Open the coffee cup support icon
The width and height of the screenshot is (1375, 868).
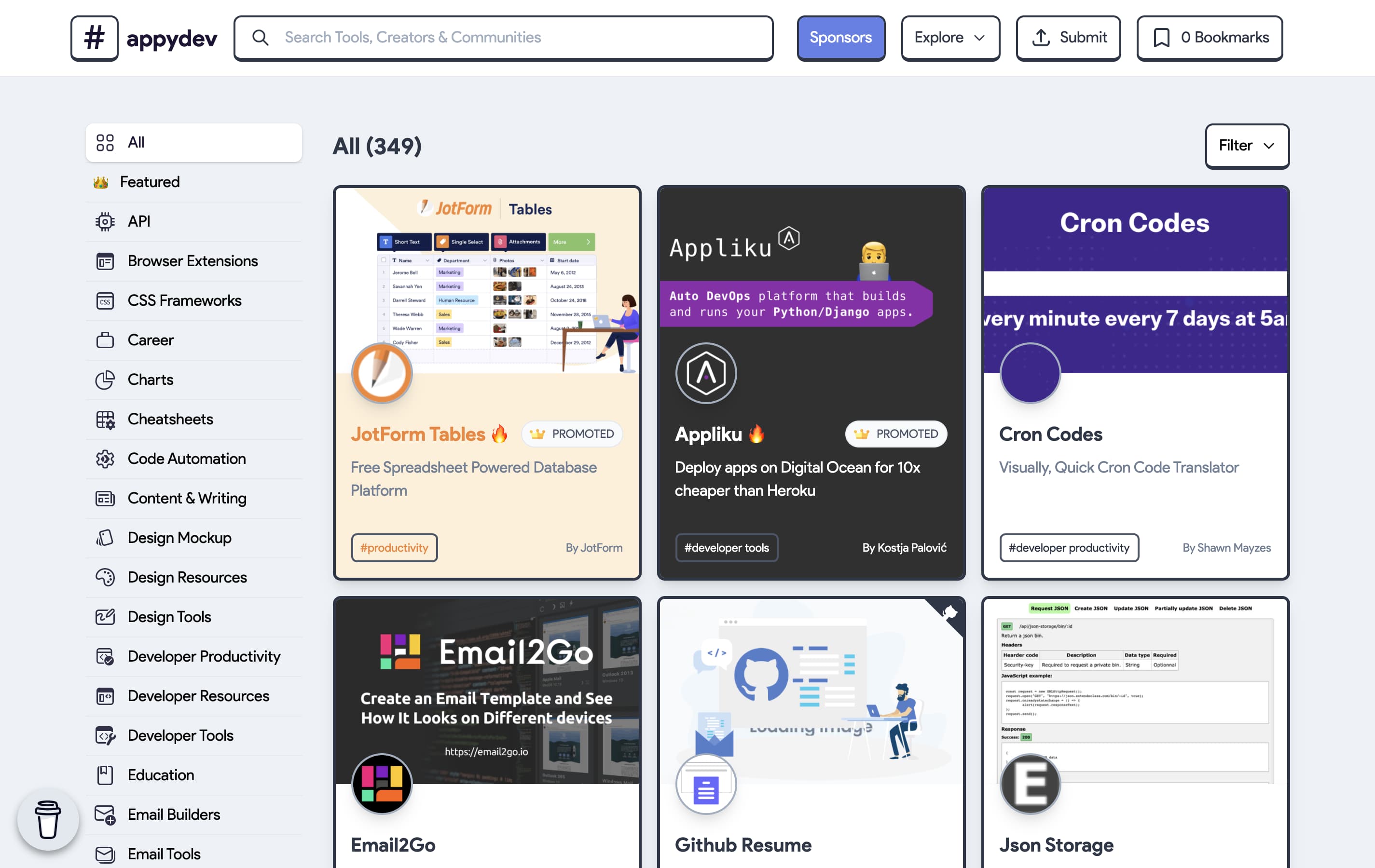pos(48,819)
